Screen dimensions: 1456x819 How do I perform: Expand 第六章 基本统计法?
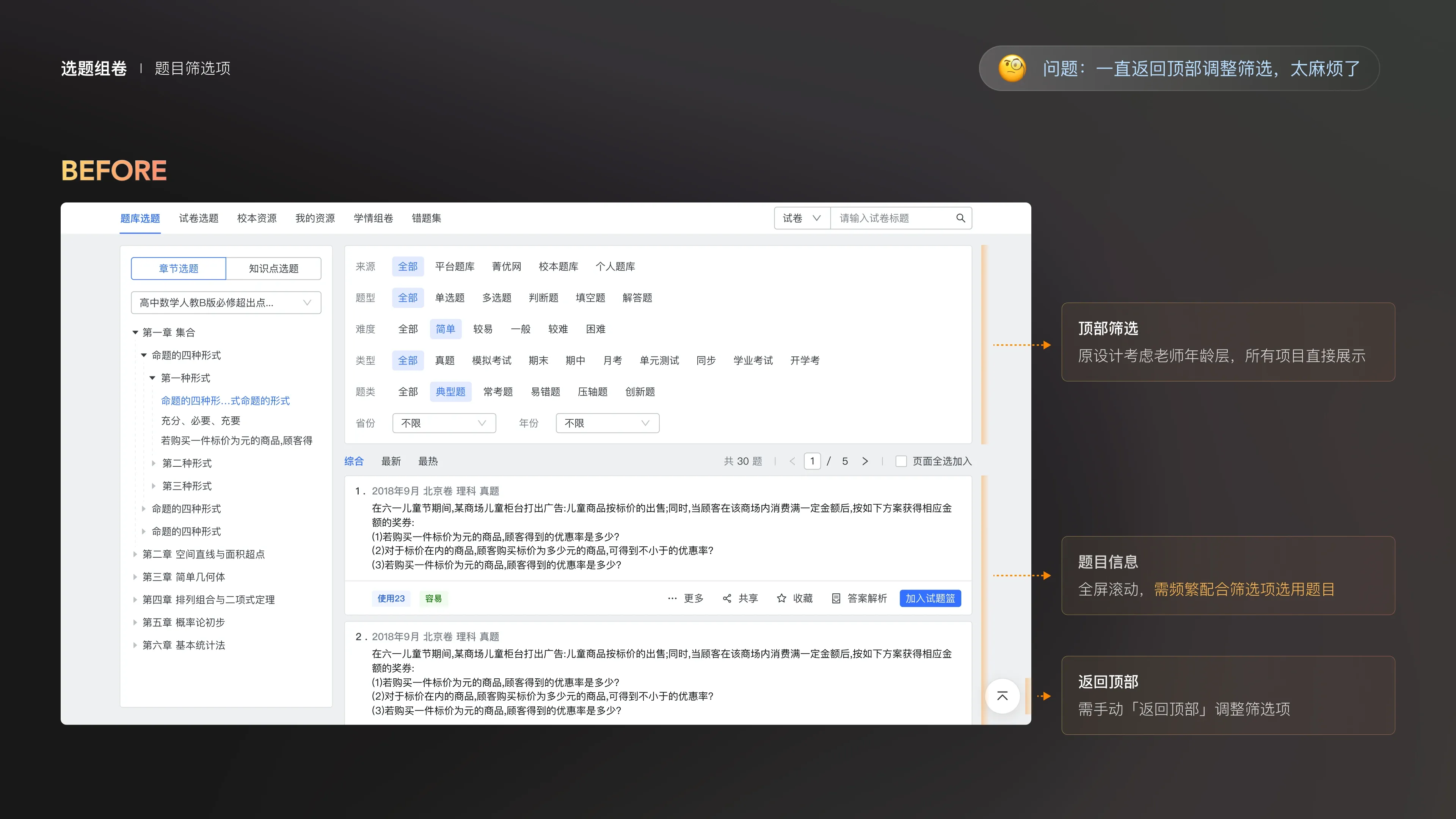[135, 645]
